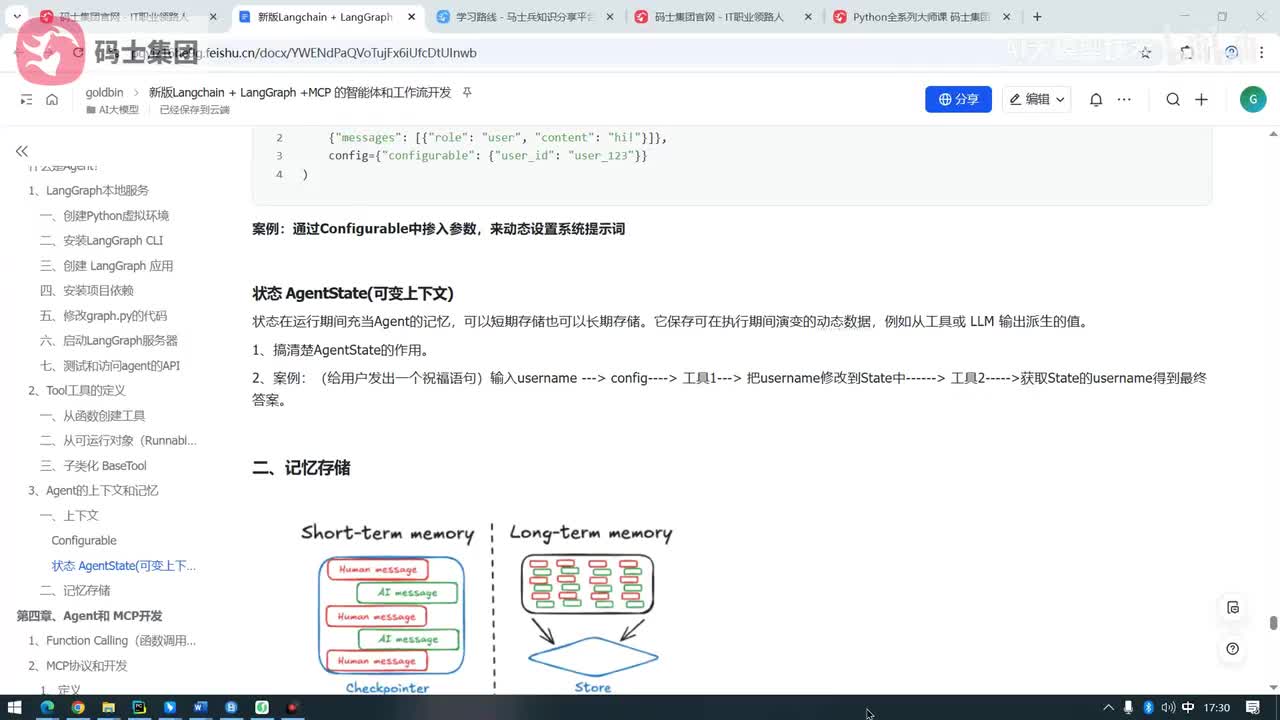This screenshot has width=1280, height=720.
Task: Close the 学习路线 tab
Action: click(x=609, y=17)
